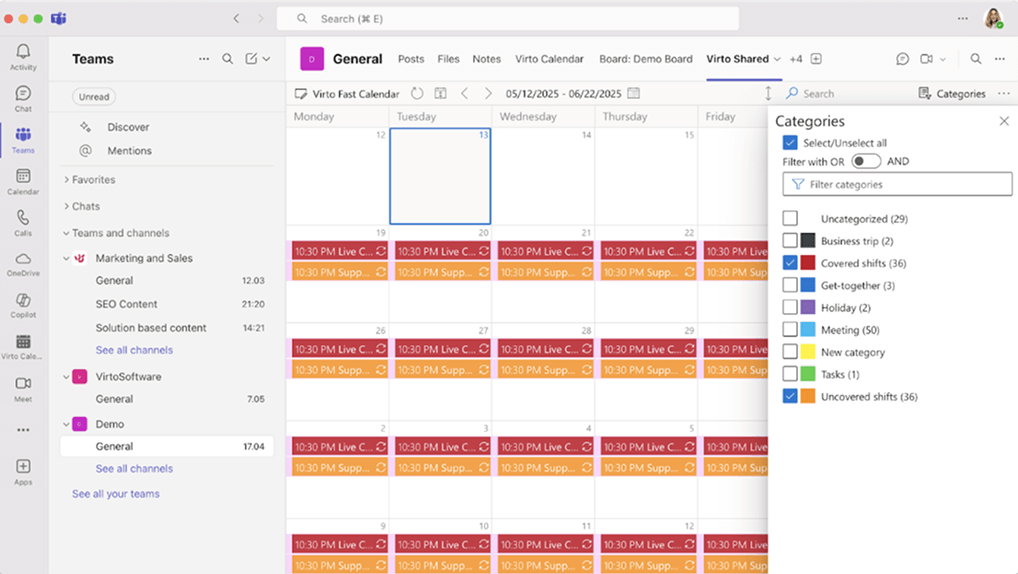Click the search icon in channel header
The width and height of the screenshot is (1018, 574).
[x=976, y=59]
